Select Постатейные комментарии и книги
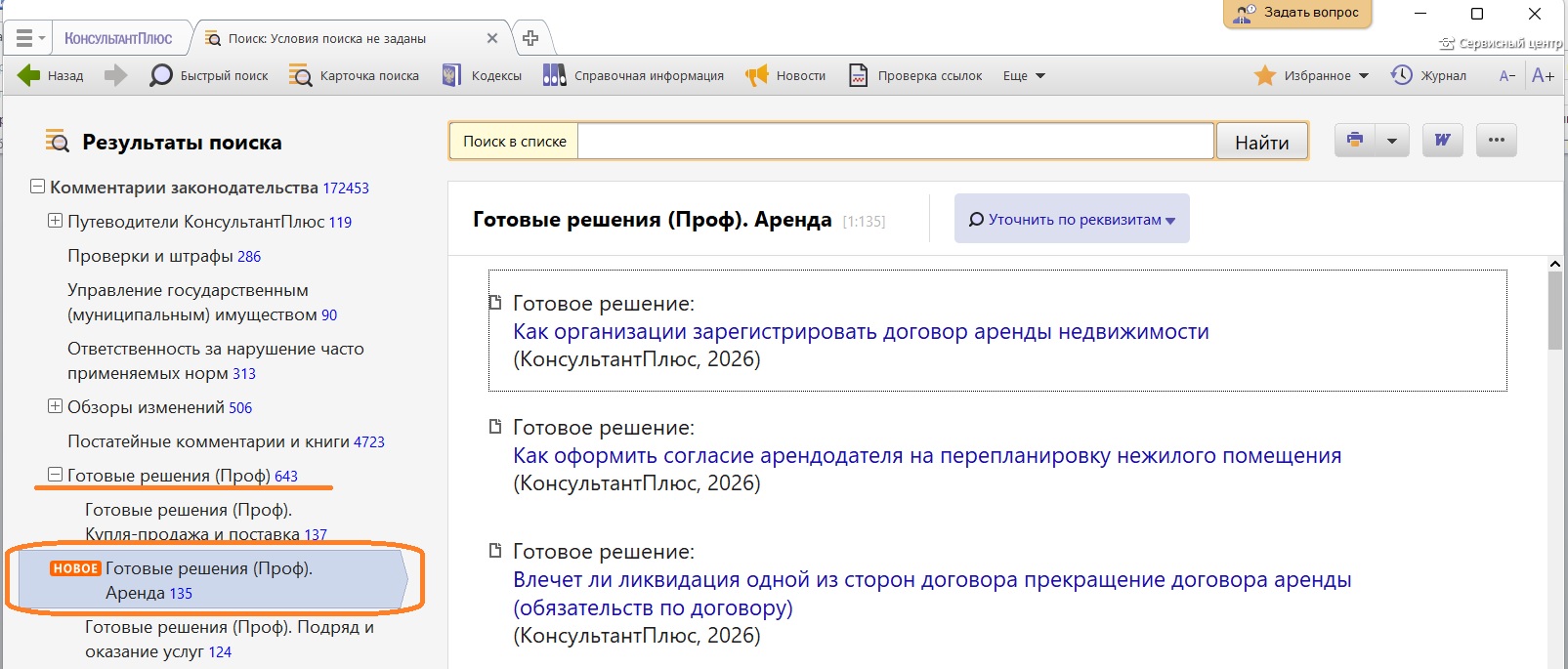The width and height of the screenshot is (1568, 669). (x=226, y=441)
